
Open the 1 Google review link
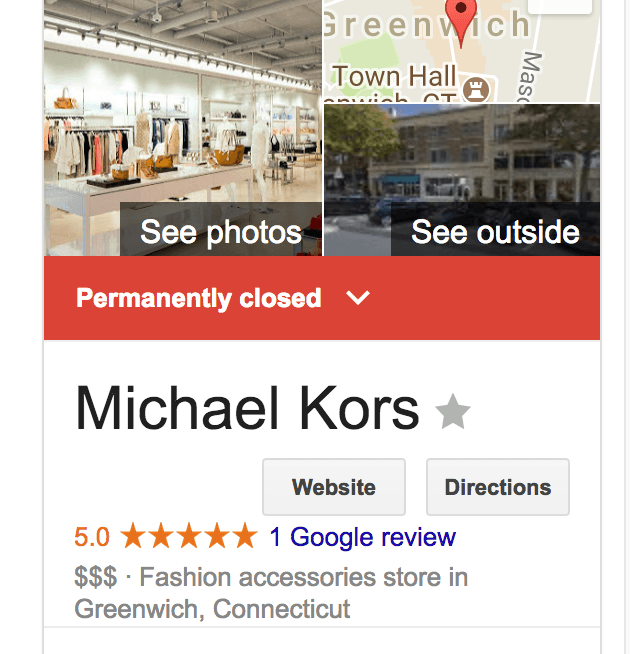[363, 537]
